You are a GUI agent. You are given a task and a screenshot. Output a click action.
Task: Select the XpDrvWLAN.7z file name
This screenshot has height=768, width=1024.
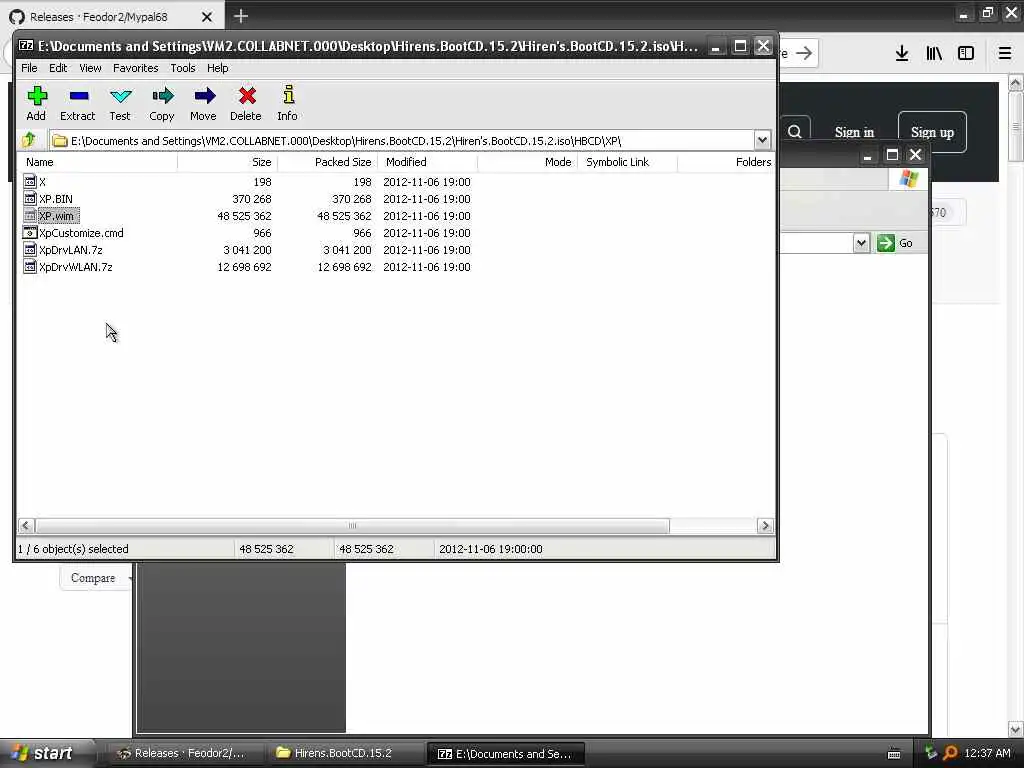click(76, 266)
